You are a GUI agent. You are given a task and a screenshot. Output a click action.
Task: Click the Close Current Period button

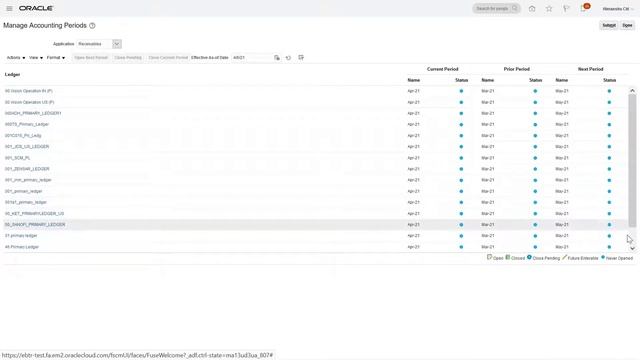tap(168, 58)
